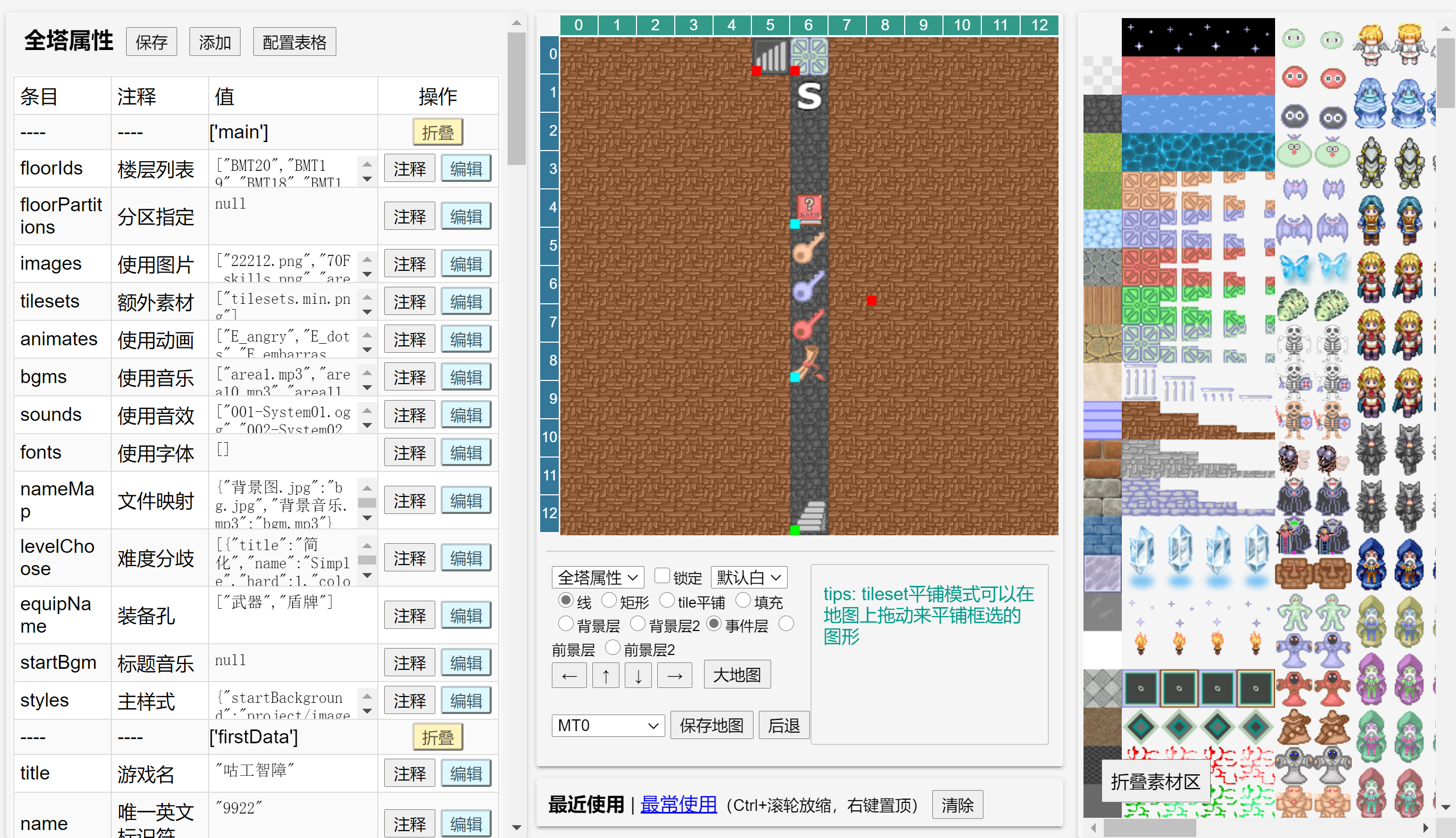This screenshot has height=838, width=1456.
Task: Switch to the 最近使用 tab
Action: pyautogui.click(x=586, y=804)
